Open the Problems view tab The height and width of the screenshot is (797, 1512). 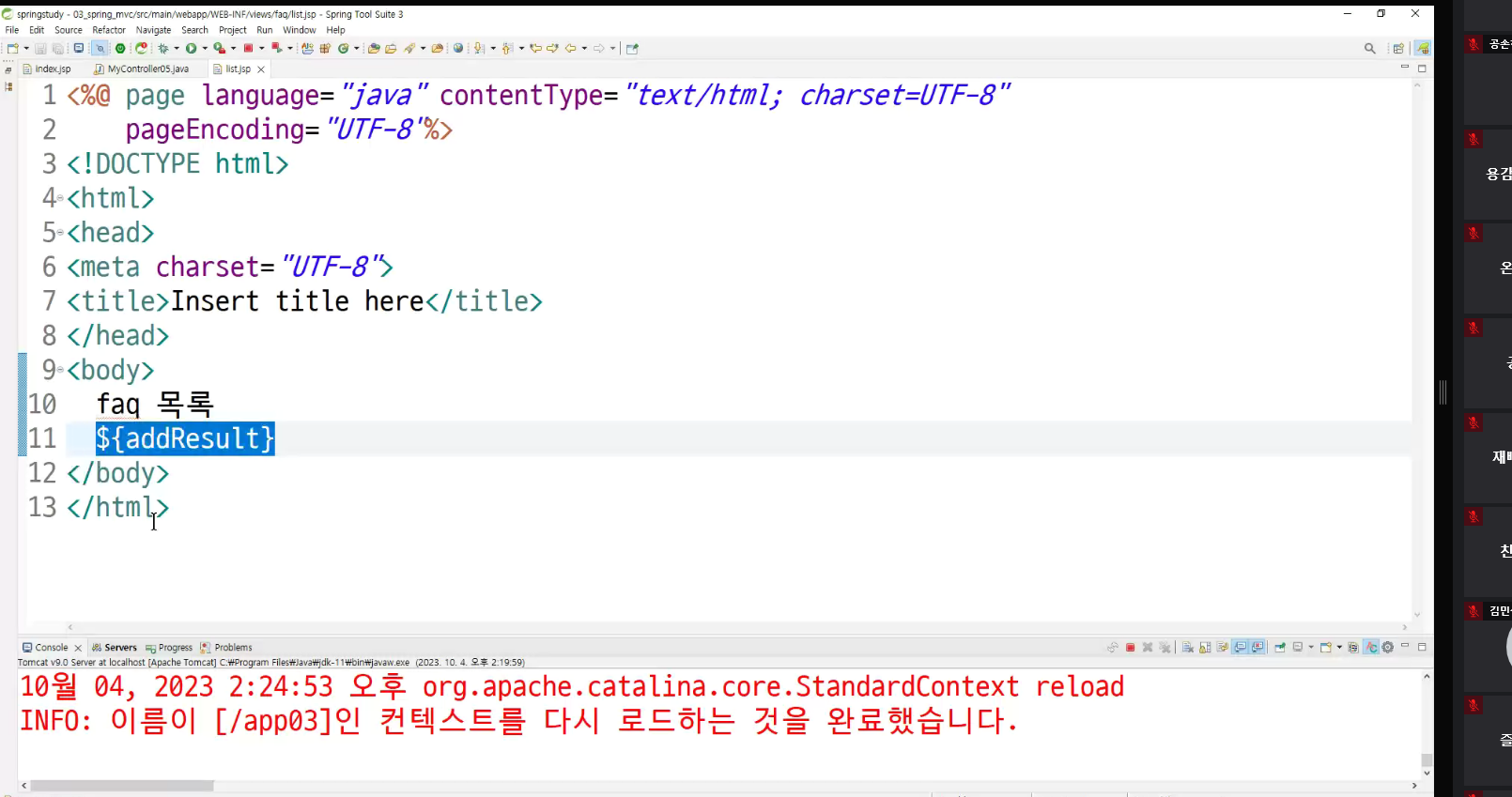point(226,648)
